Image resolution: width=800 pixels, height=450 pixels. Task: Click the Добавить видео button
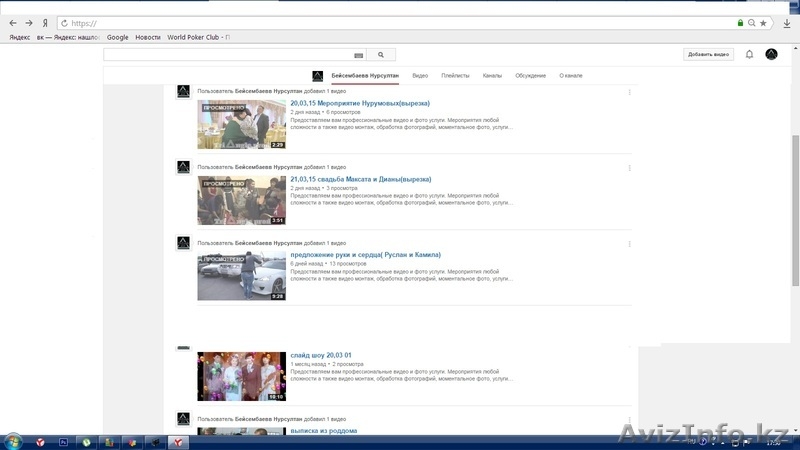[x=708, y=54]
